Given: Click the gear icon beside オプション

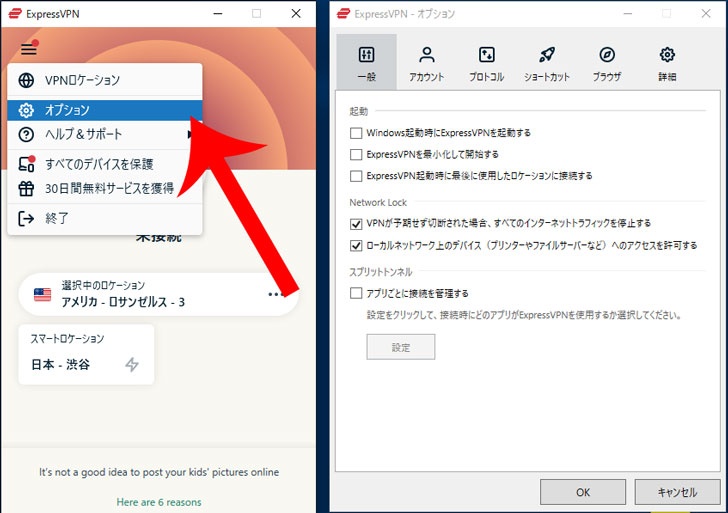Looking at the screenshot, I should [26, 110].
